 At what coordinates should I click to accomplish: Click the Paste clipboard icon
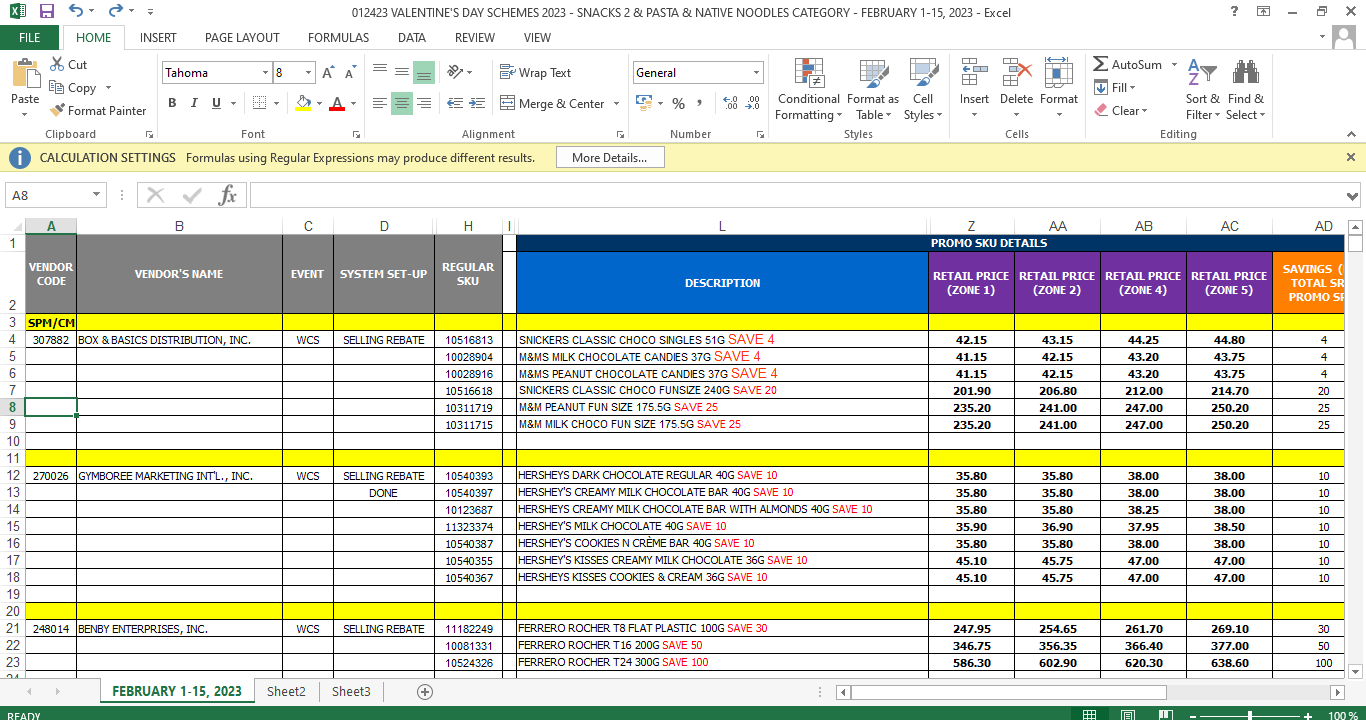tap(25, 75)
